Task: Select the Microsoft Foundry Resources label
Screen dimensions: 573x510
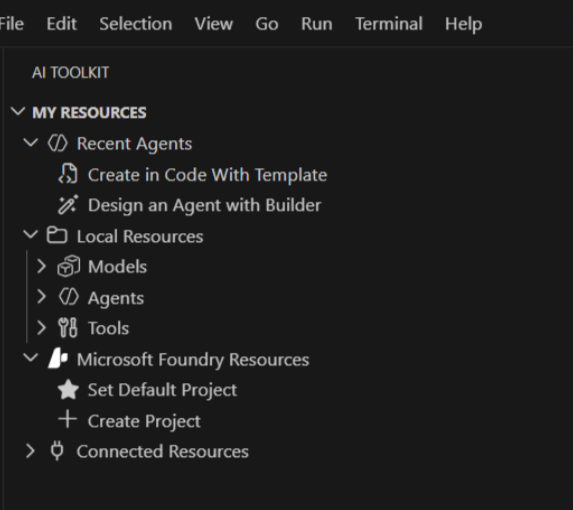Action: point(193,359)
